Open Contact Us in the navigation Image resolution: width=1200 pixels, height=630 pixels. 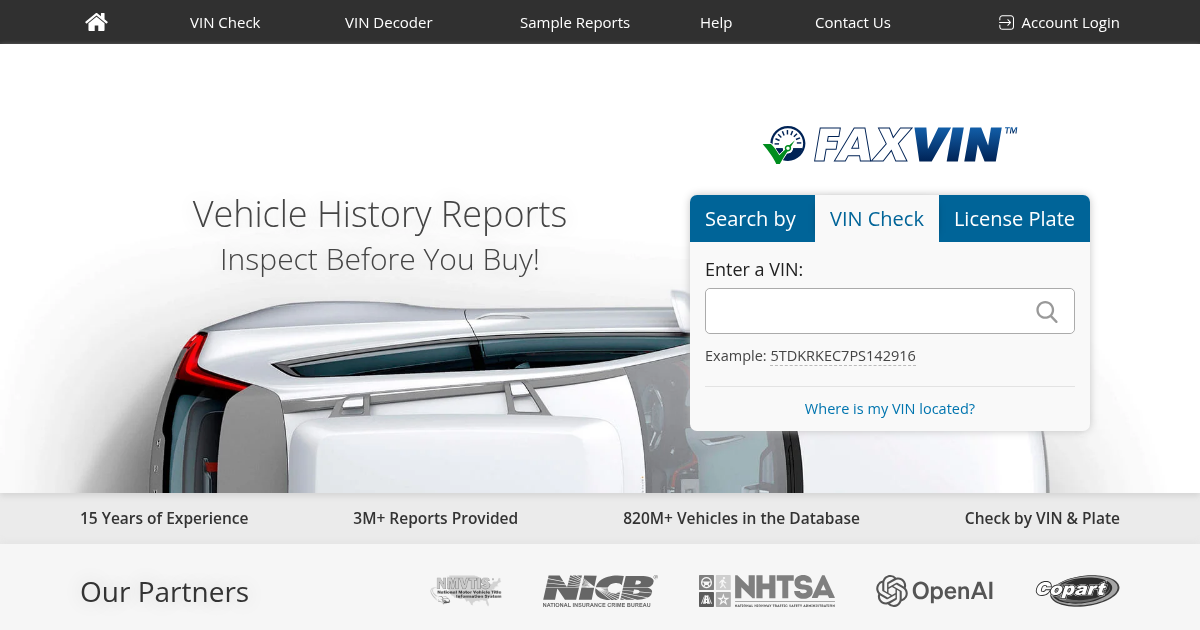click(853, 22)
